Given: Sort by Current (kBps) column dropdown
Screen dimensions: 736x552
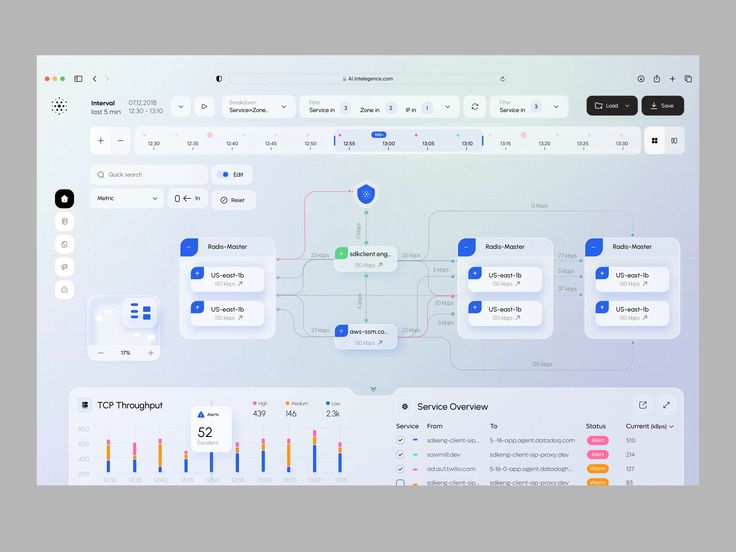Looking at the screenshot, I should point(650,426).
